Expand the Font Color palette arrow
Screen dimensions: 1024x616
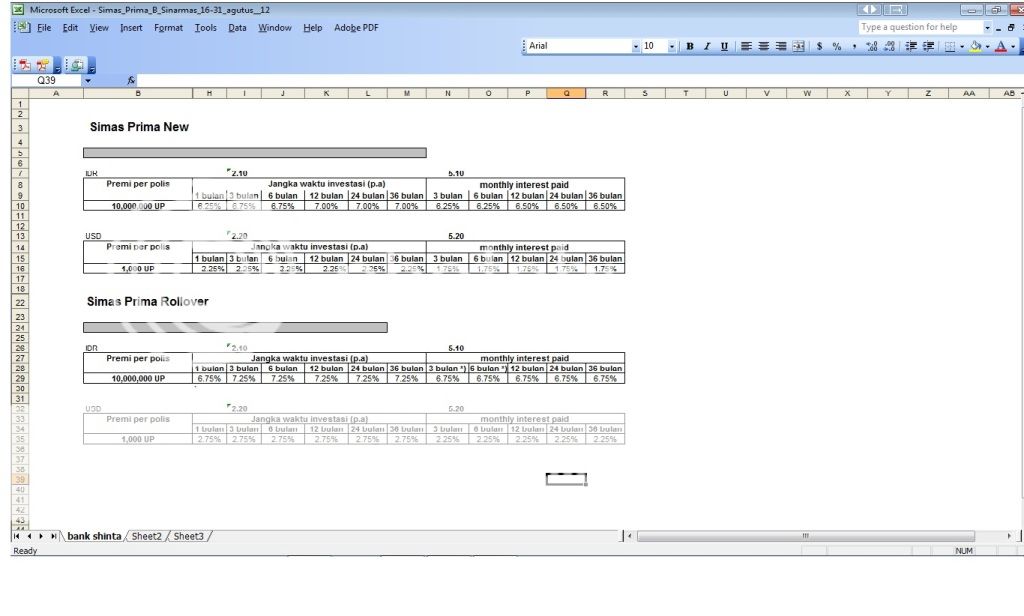(x=1012, y=46)
